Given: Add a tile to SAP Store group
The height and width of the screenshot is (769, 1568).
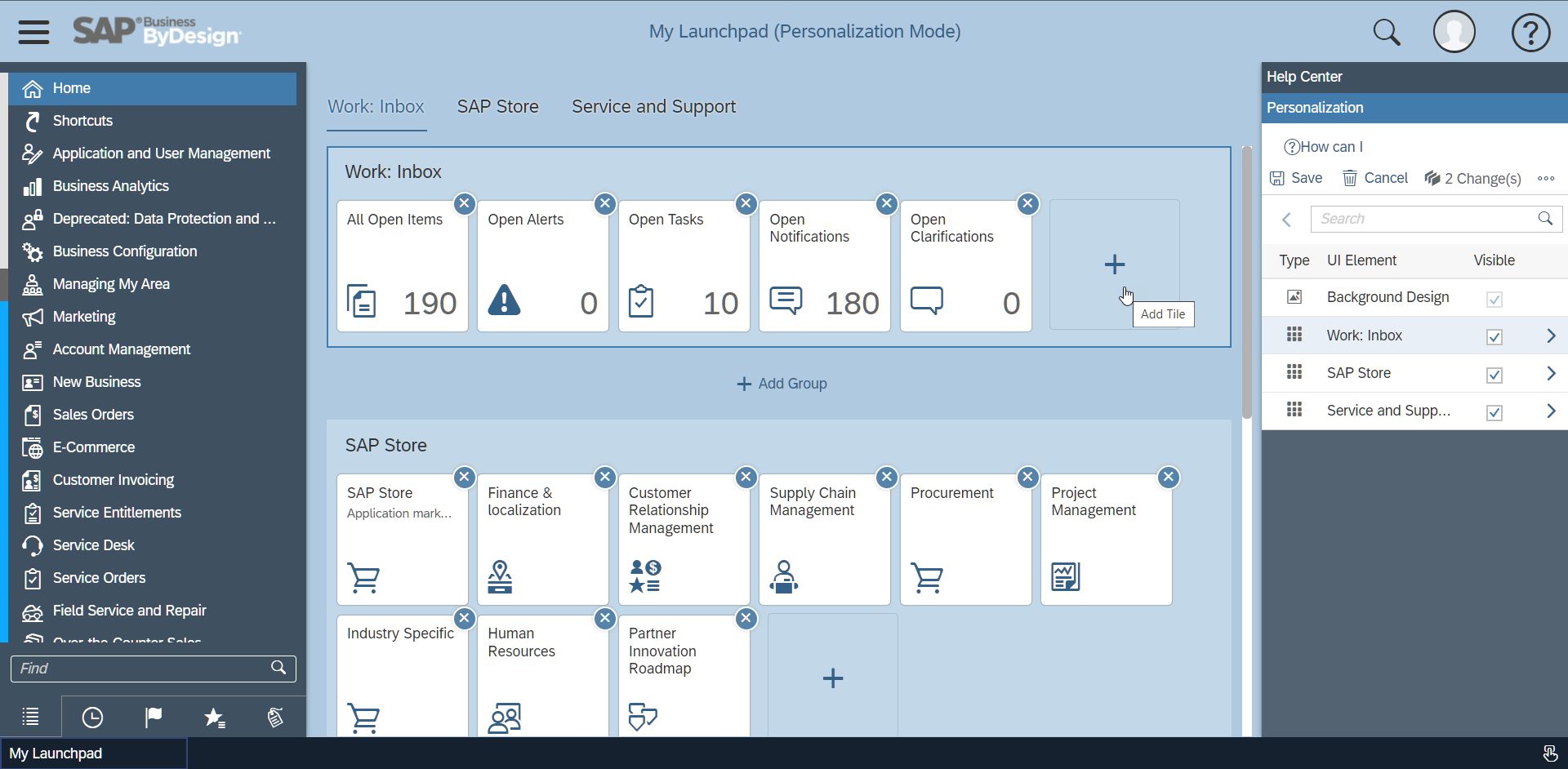Looking at the screenshot, I should (832, 678).
